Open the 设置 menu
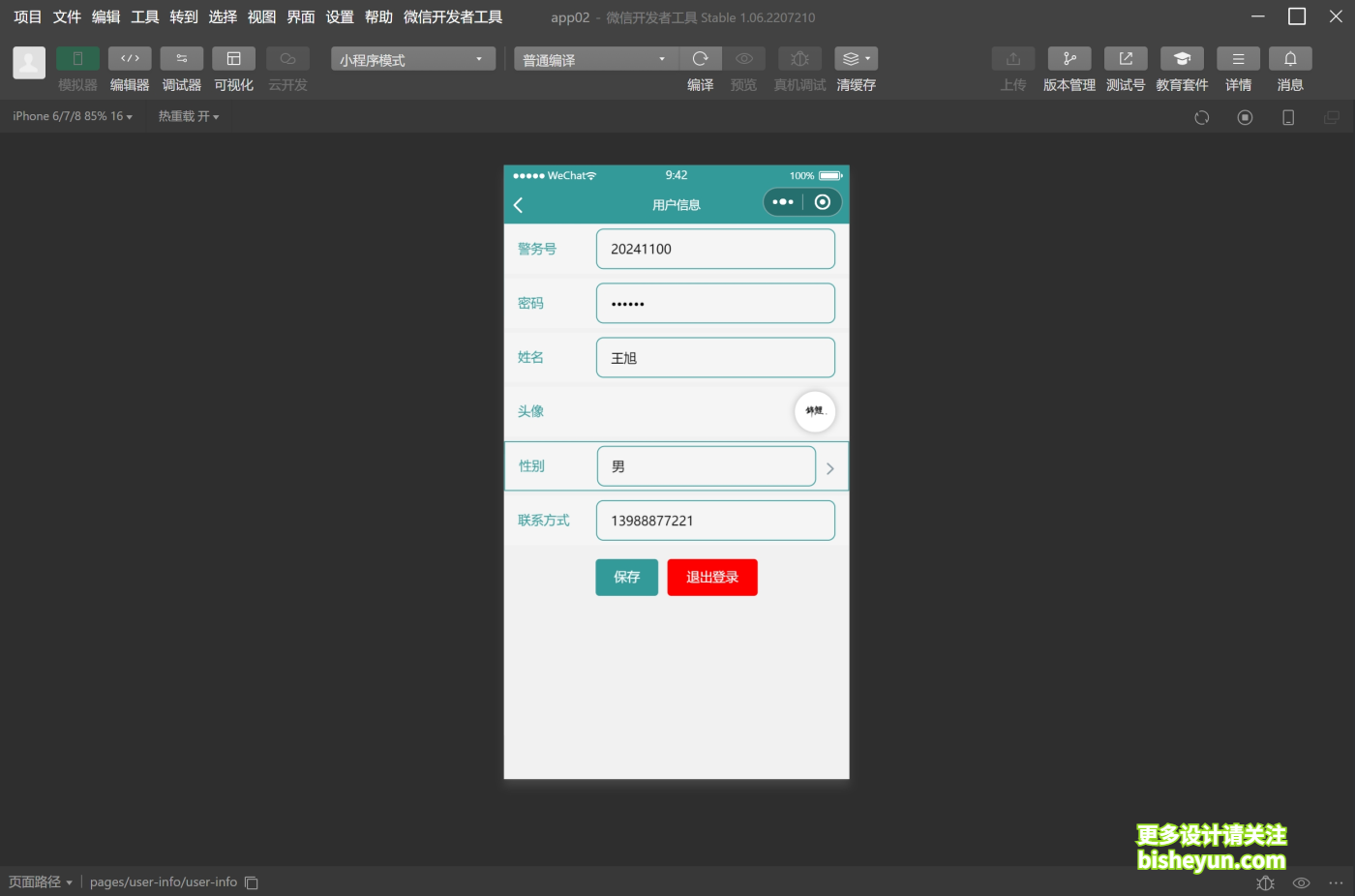The height and width of the screenshot is (896, 1355). pos(340,17)
